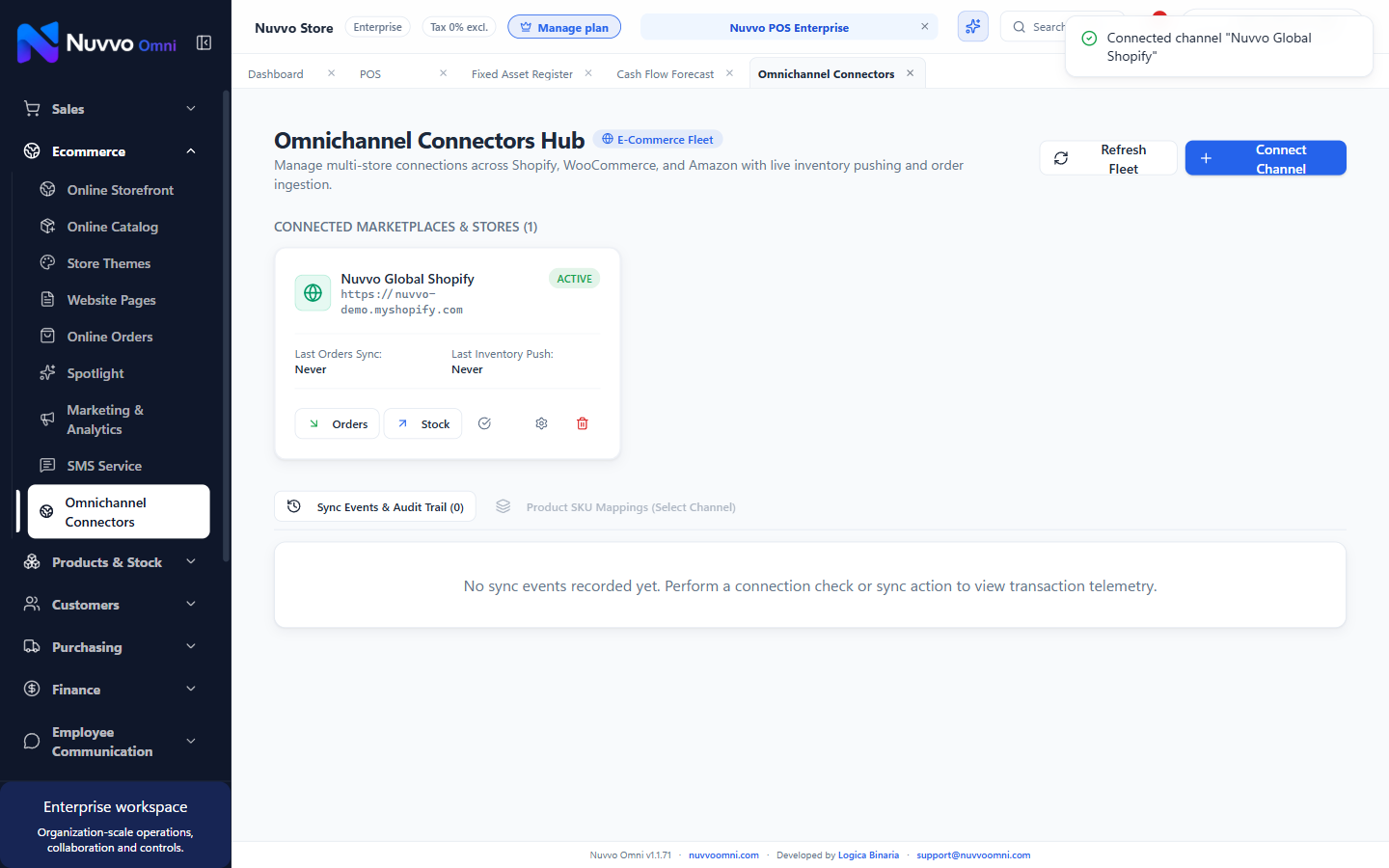Click the Enterprise plan badge
1389x868 pixels.
tap(377, 27)
